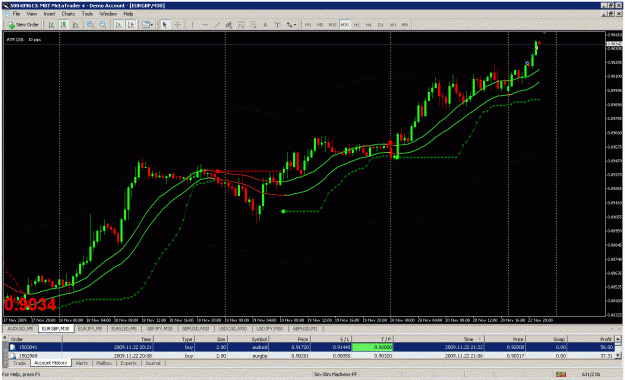The width and height of the screenshot is (625, 380).
Task: Toggle chart auto scroll
Action: [x=118, y=25]
